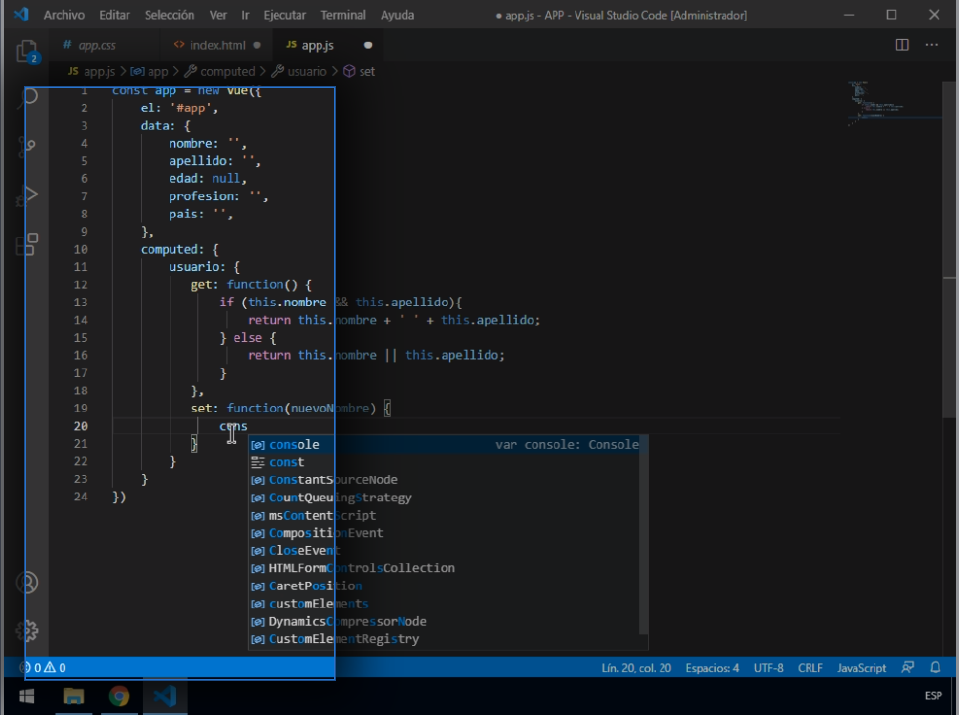Click 'Espacios: 4' indentation setting
Screen dimensions: 959x715
pyautogui.click(x=712, y=668)
